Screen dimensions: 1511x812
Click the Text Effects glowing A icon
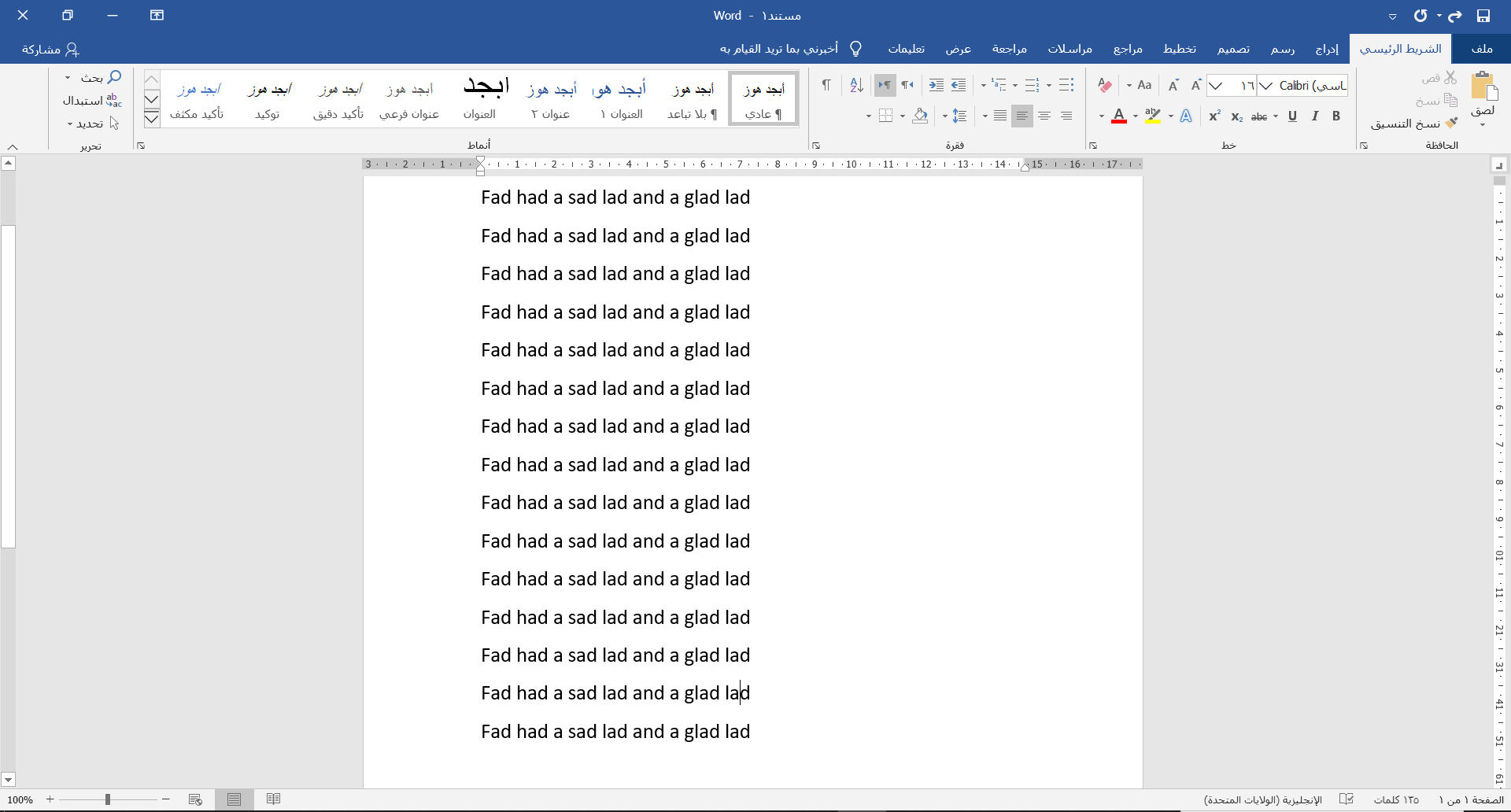click(x=1186, y=116)
